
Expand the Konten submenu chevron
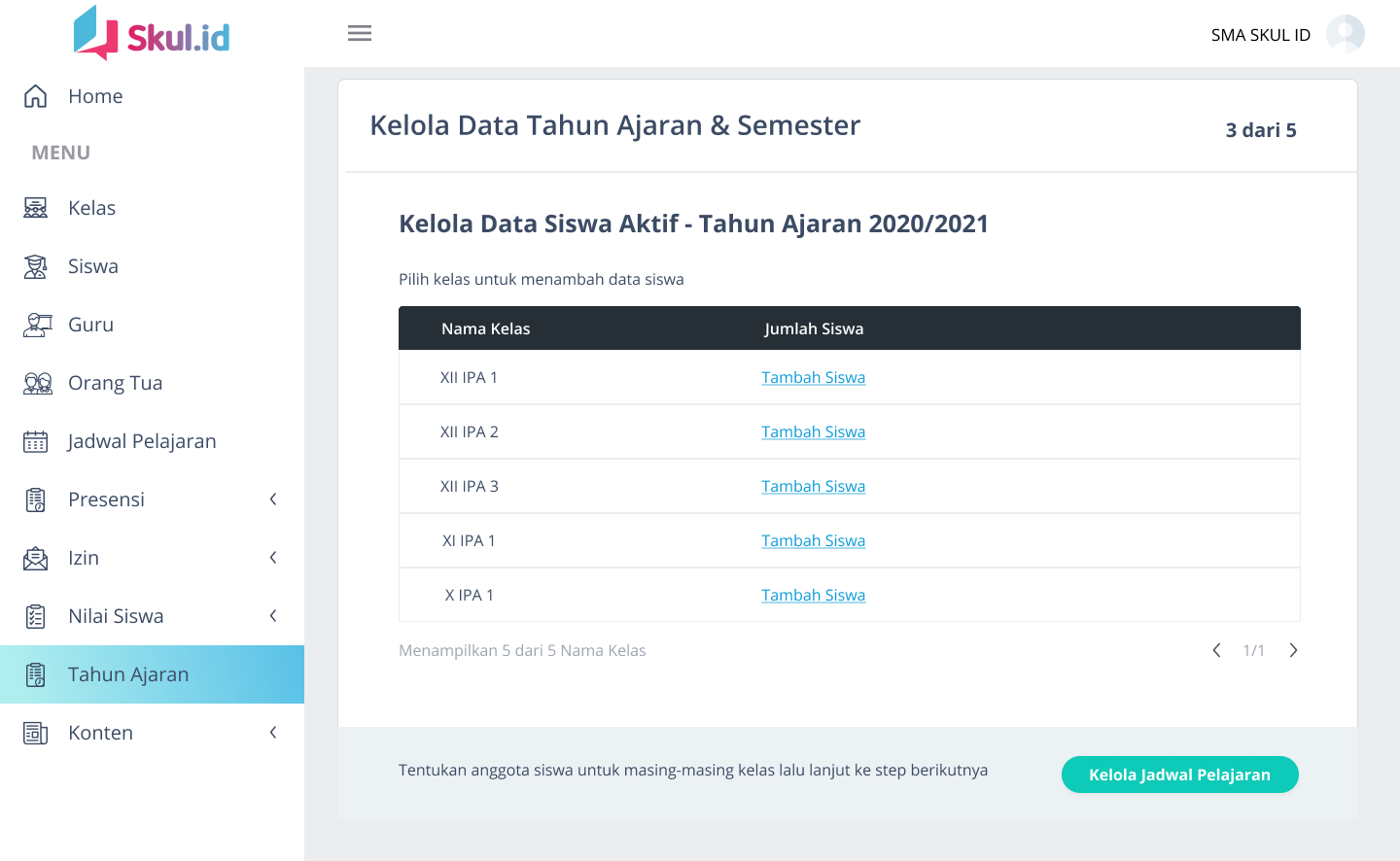[x=273, y=733]
